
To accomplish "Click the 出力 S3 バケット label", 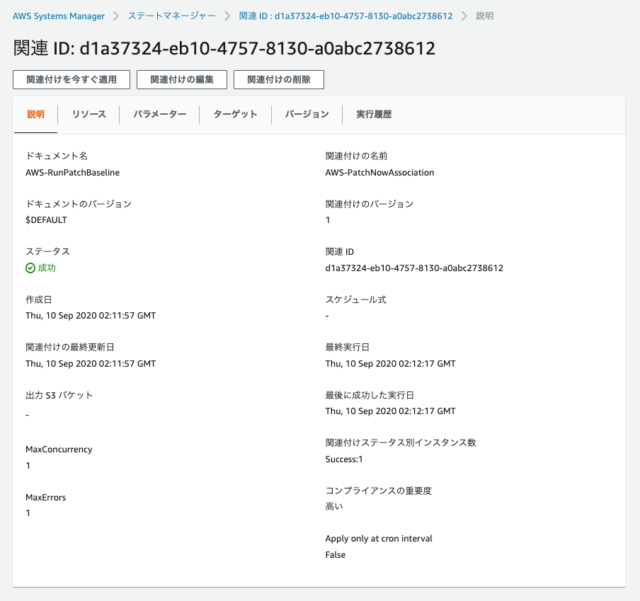I will [59, 395].
